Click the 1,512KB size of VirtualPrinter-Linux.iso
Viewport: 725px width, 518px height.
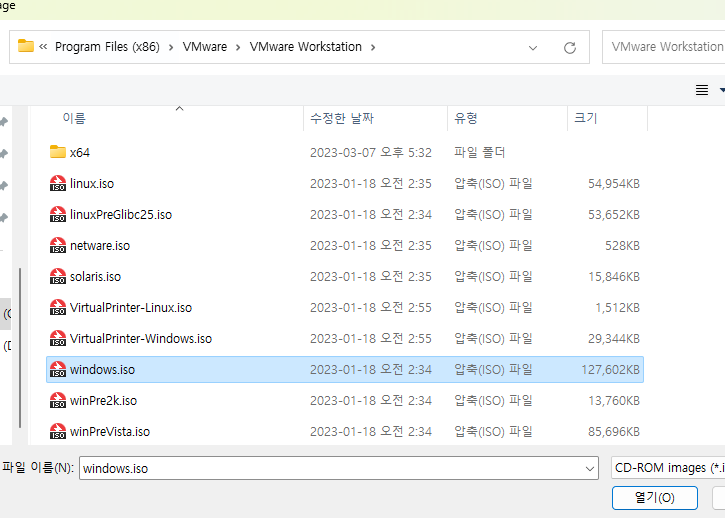(x=618, y=308)
